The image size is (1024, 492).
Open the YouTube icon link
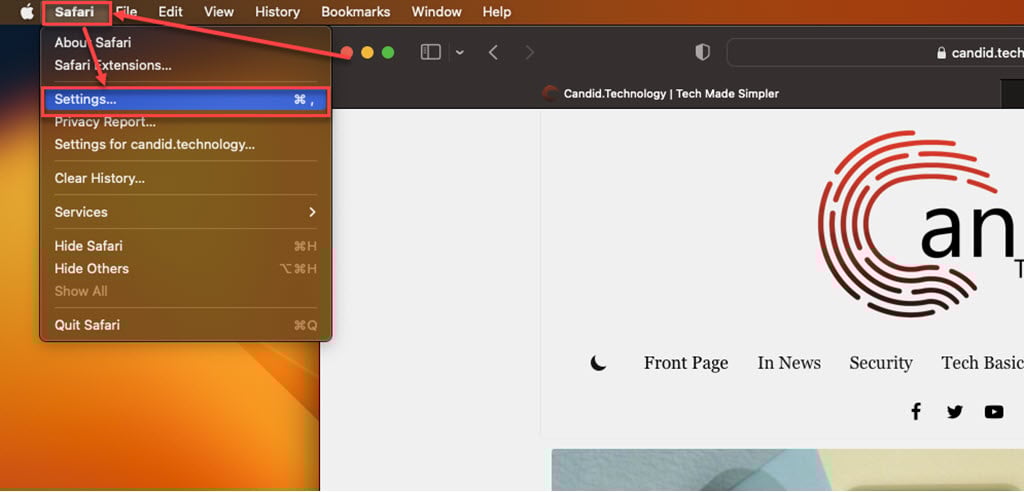point(994,412)
